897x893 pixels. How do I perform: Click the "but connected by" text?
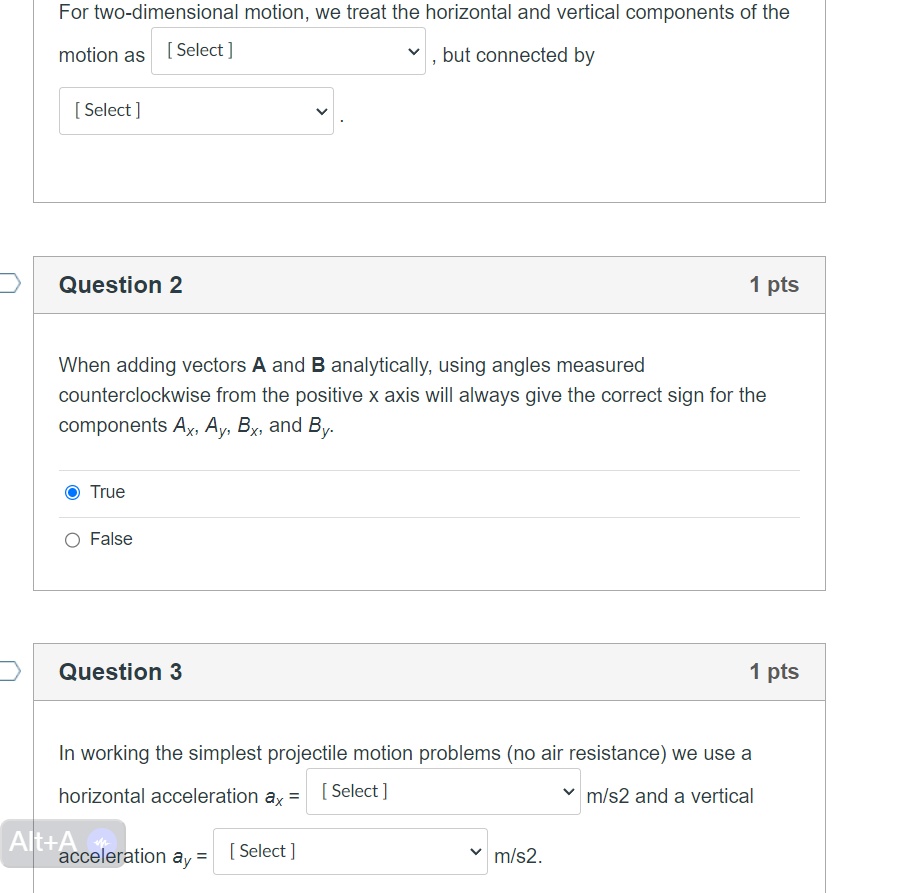click(x=518, y=56)
